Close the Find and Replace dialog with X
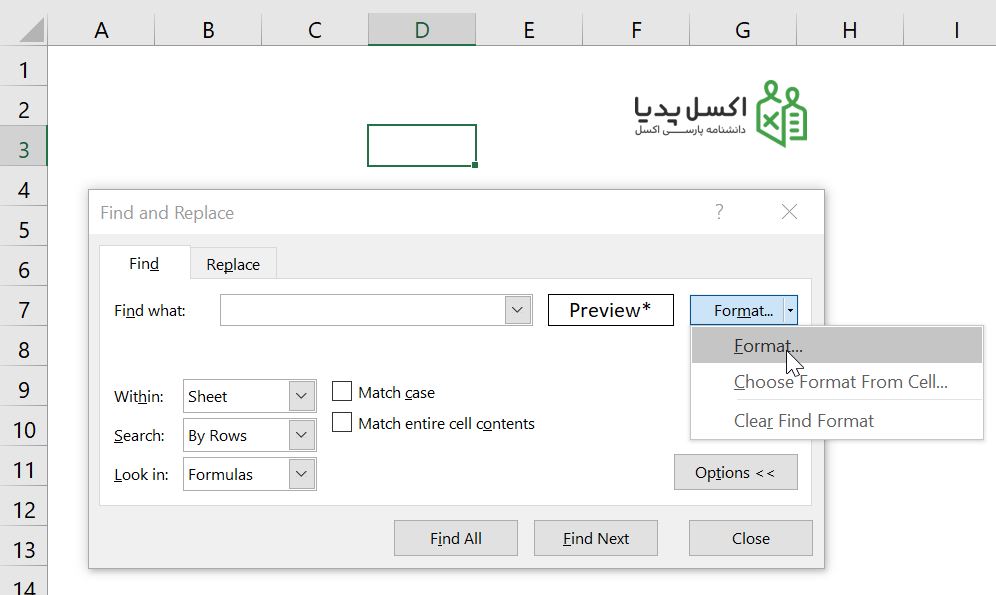This screenshot has height=595, width=996. click(789, 211)
